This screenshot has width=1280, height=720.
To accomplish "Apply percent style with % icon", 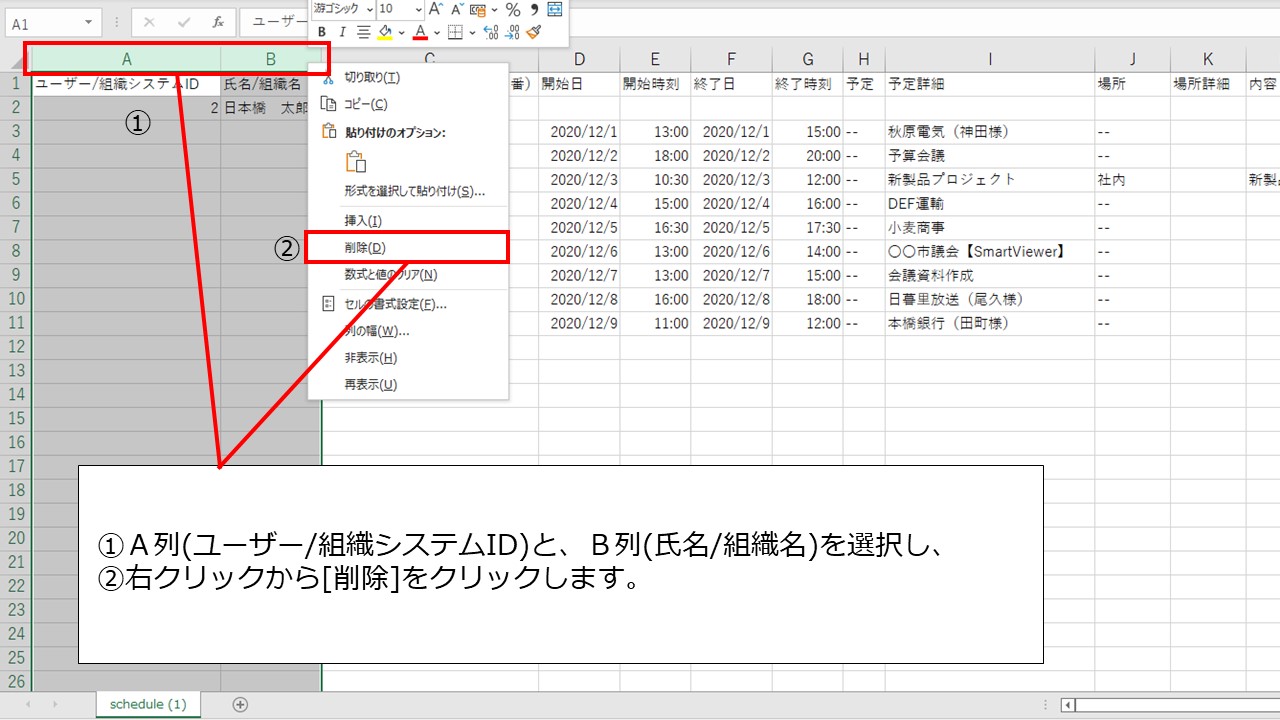I will (512, 9).
